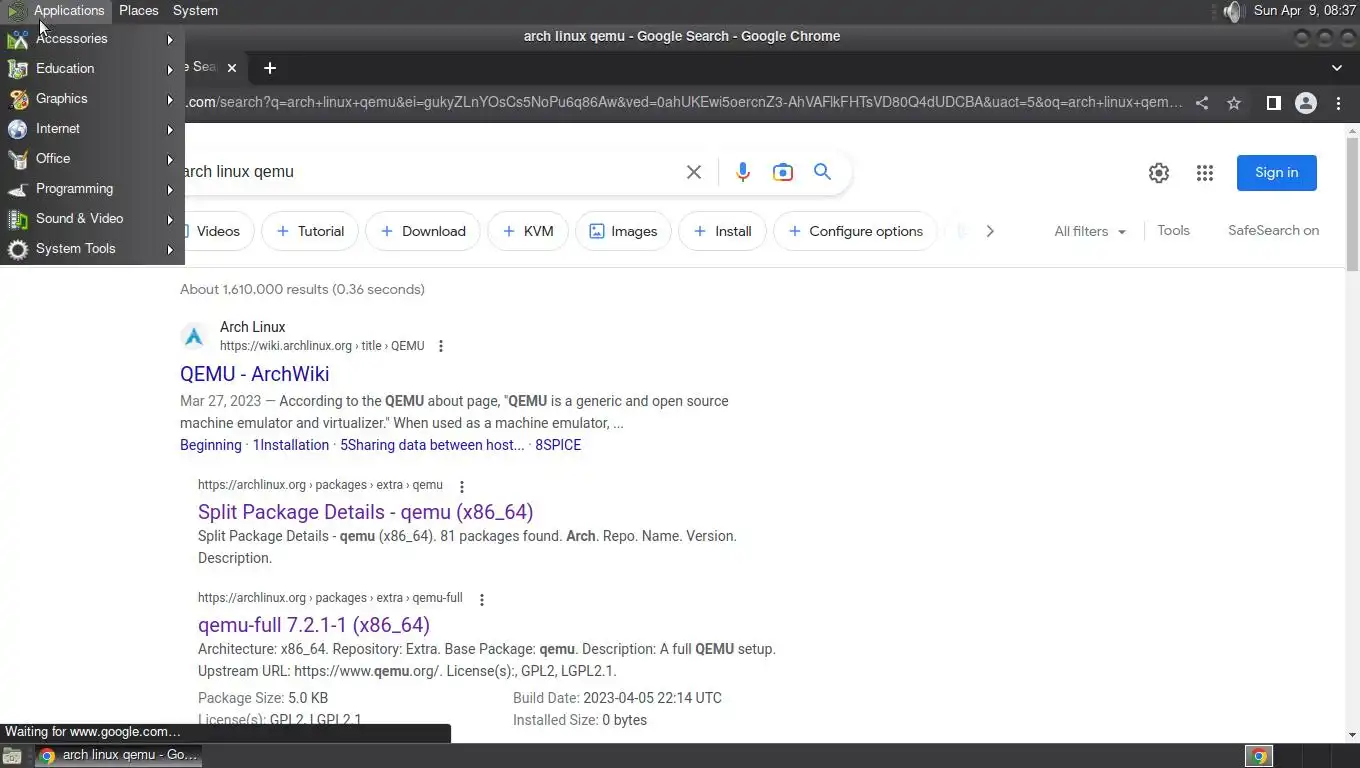Open the QEMU - ArchWiki result
The height and width of the screenshot is (768, 1360).
(x=254, y=374)
